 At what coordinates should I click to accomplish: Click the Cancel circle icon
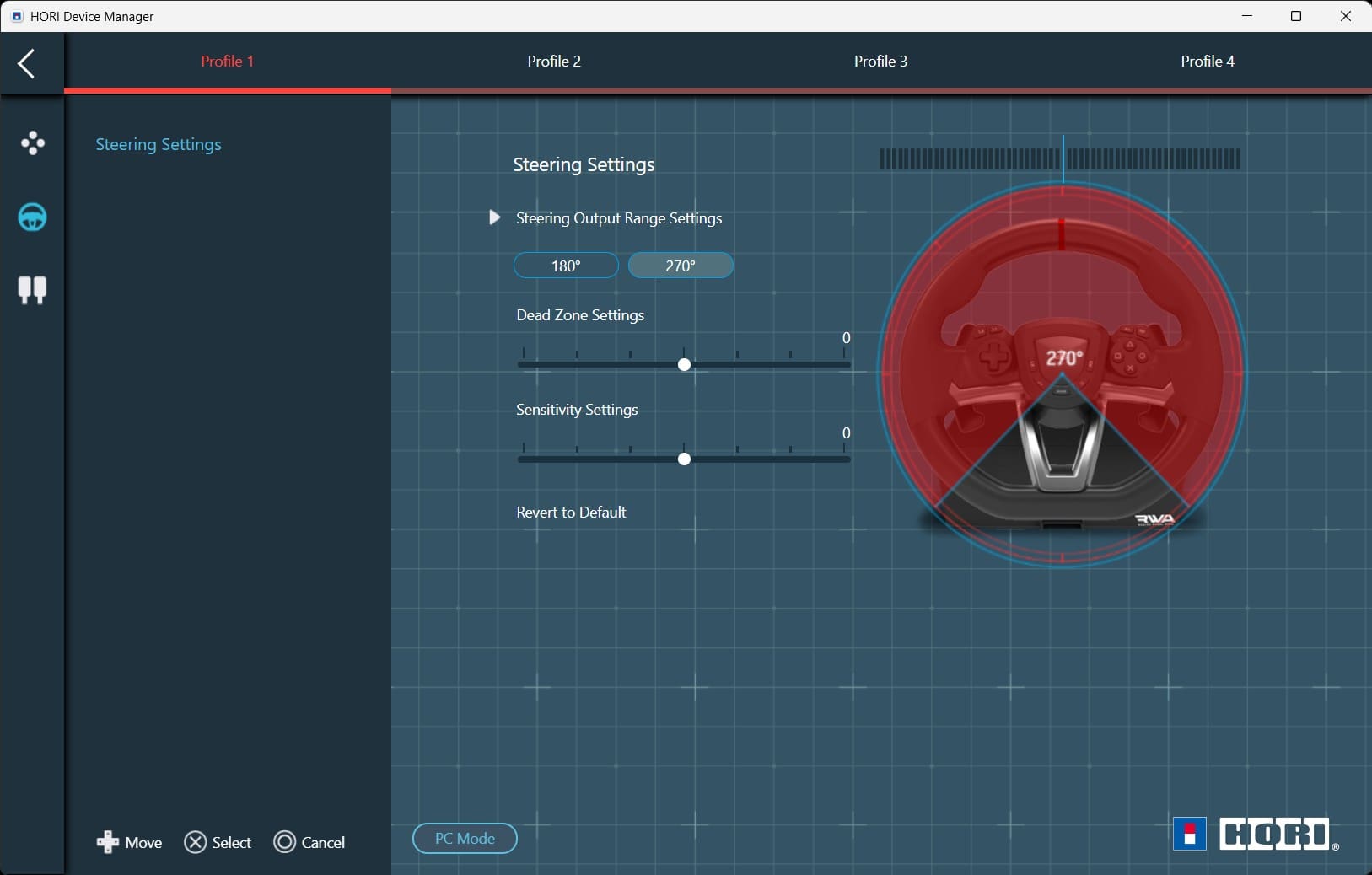pyautogui.click(x=285, y=842)
